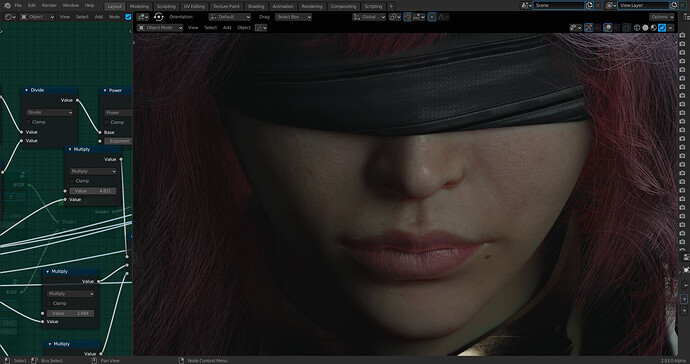Select rendered shading mode icon
This screenshot has width=690, height=364.
pos(662,27)
